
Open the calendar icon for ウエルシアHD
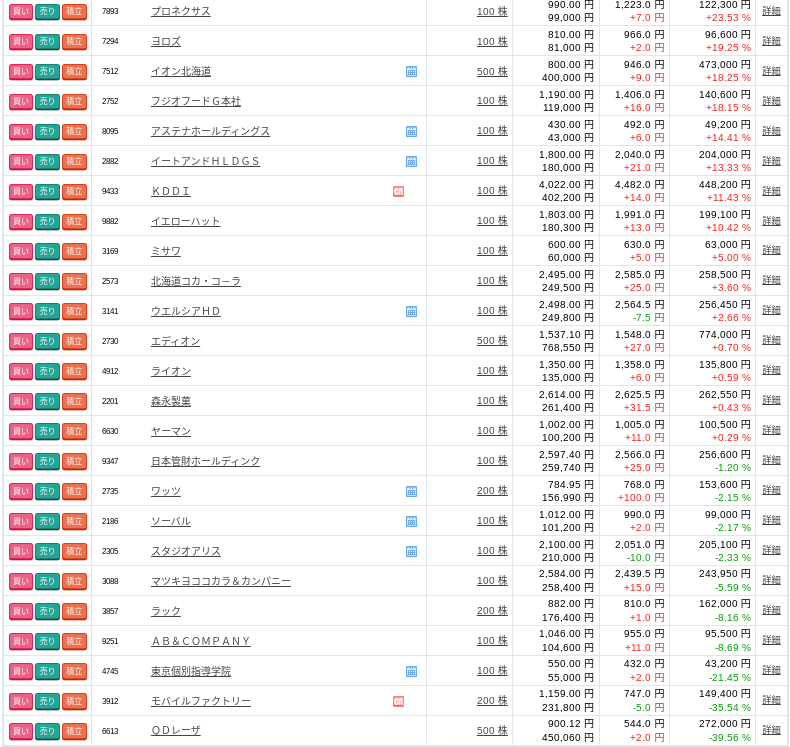411,312
